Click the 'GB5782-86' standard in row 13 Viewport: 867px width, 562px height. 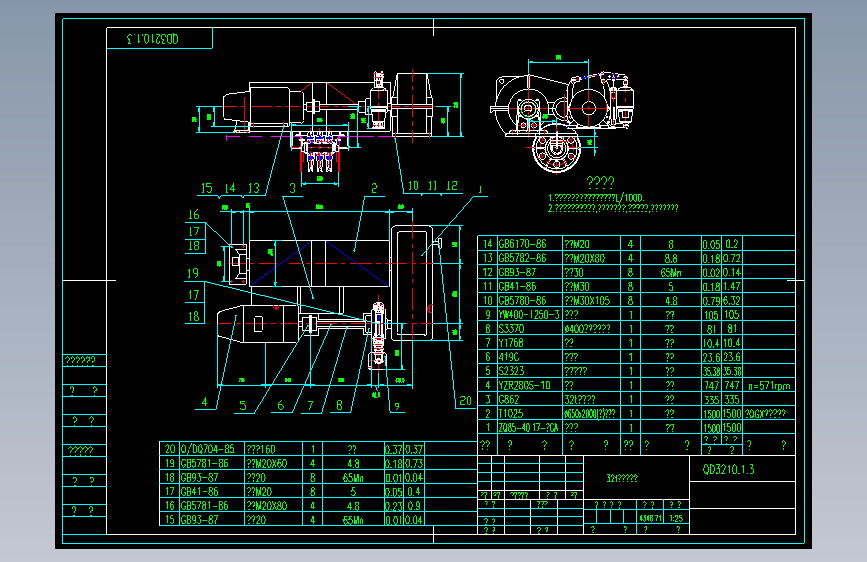pos(522,258)
